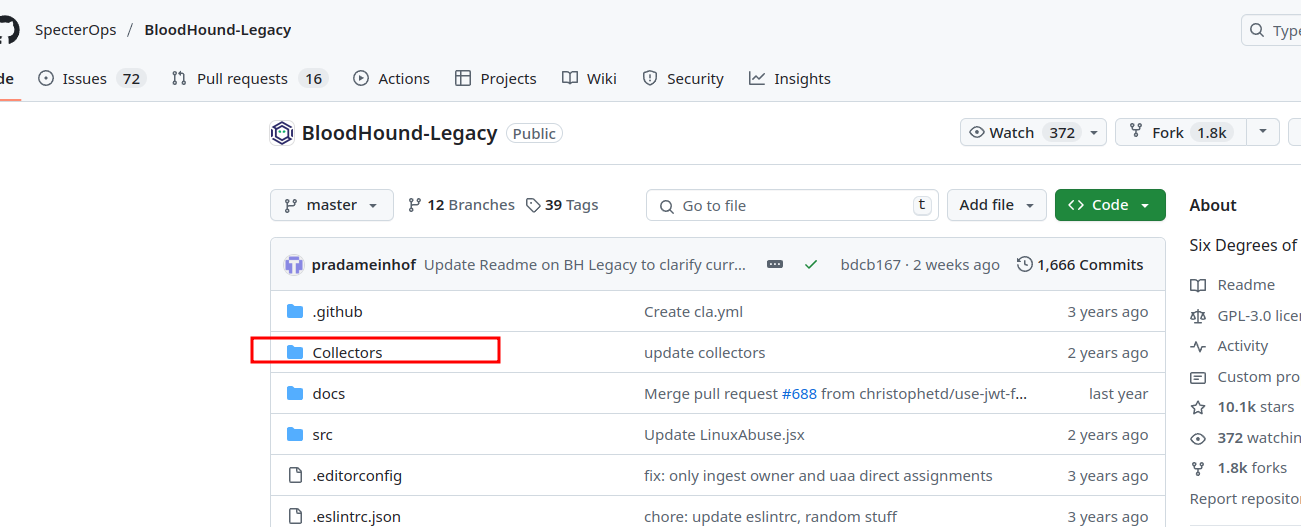Open the master branch dropdown
The image size is (1301, 527).
click(x=331, y=205)
